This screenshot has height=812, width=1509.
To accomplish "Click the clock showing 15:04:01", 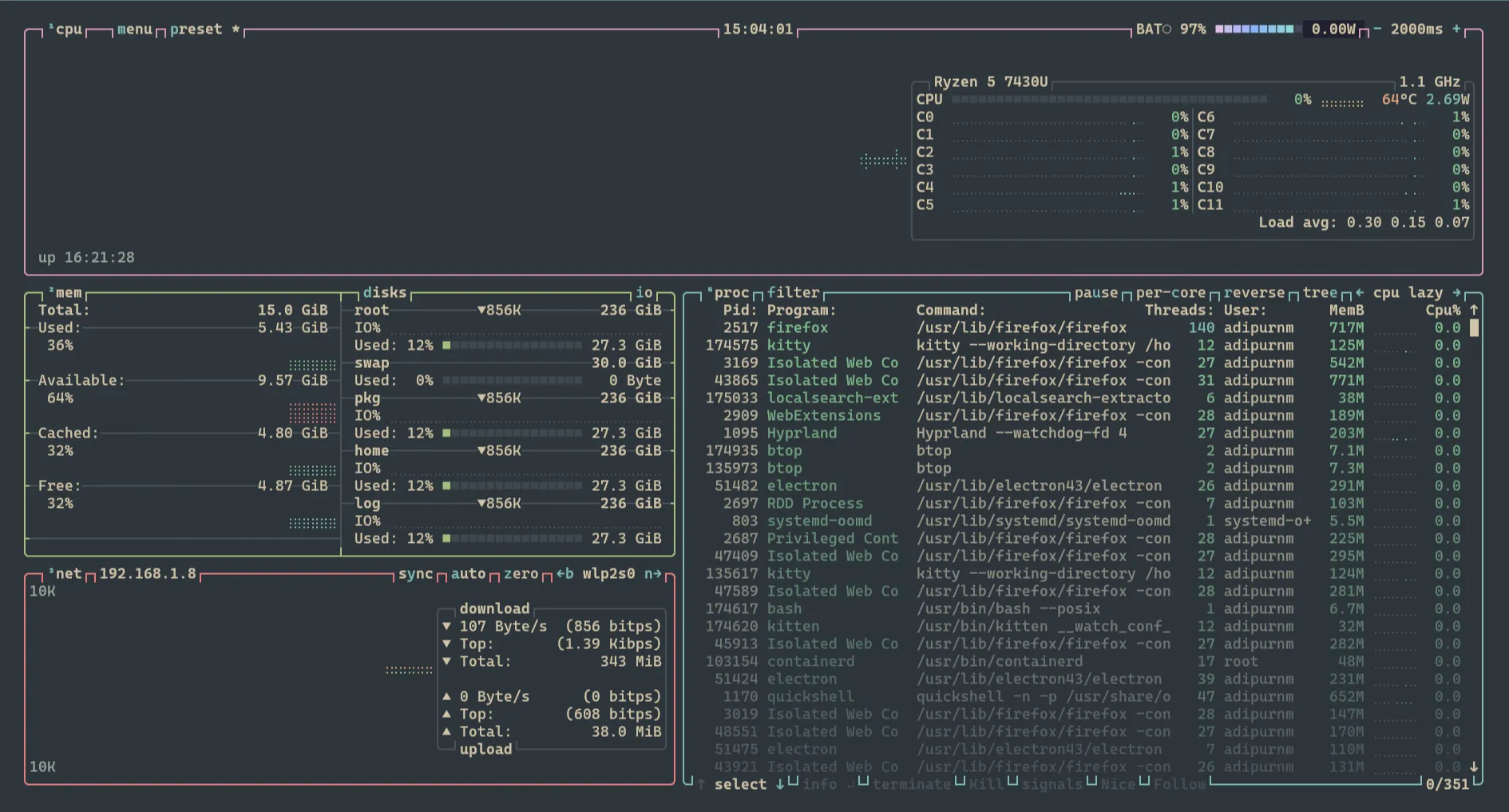I will coord(758,30).
